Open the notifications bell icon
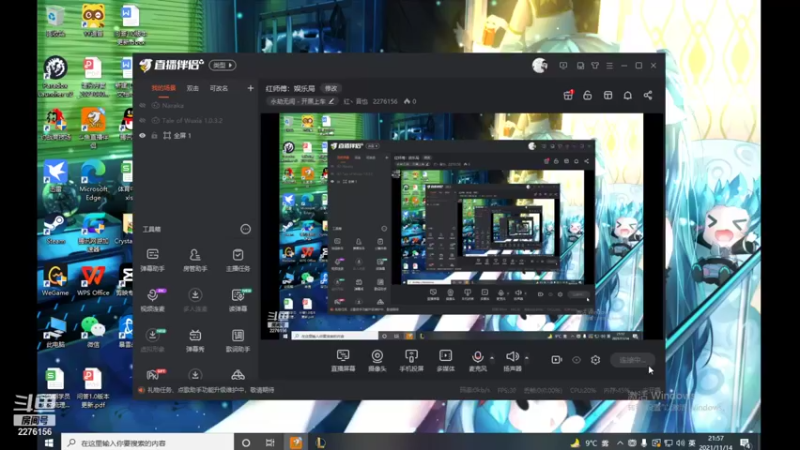 (x=628, y=95)
